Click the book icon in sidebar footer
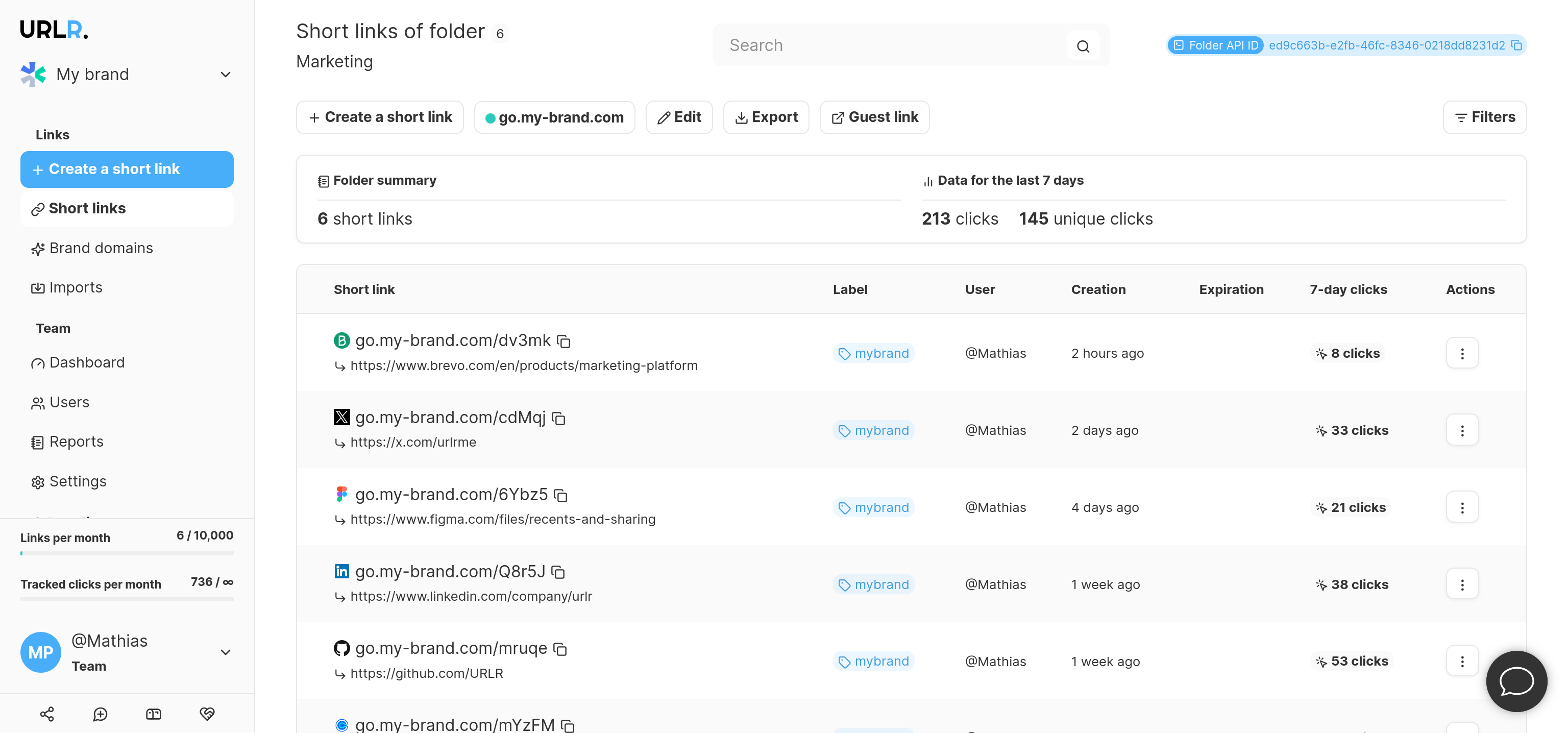The image size is (1568, 733). (154, 714)
